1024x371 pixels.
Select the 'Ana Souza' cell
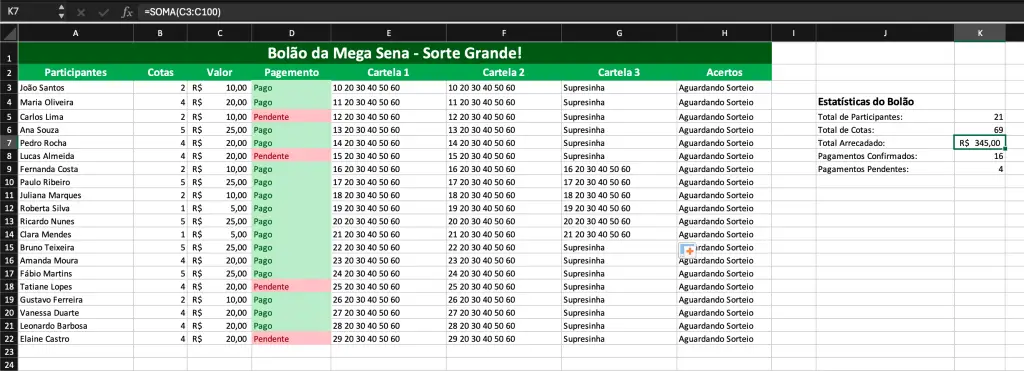(x=76, y=129)
